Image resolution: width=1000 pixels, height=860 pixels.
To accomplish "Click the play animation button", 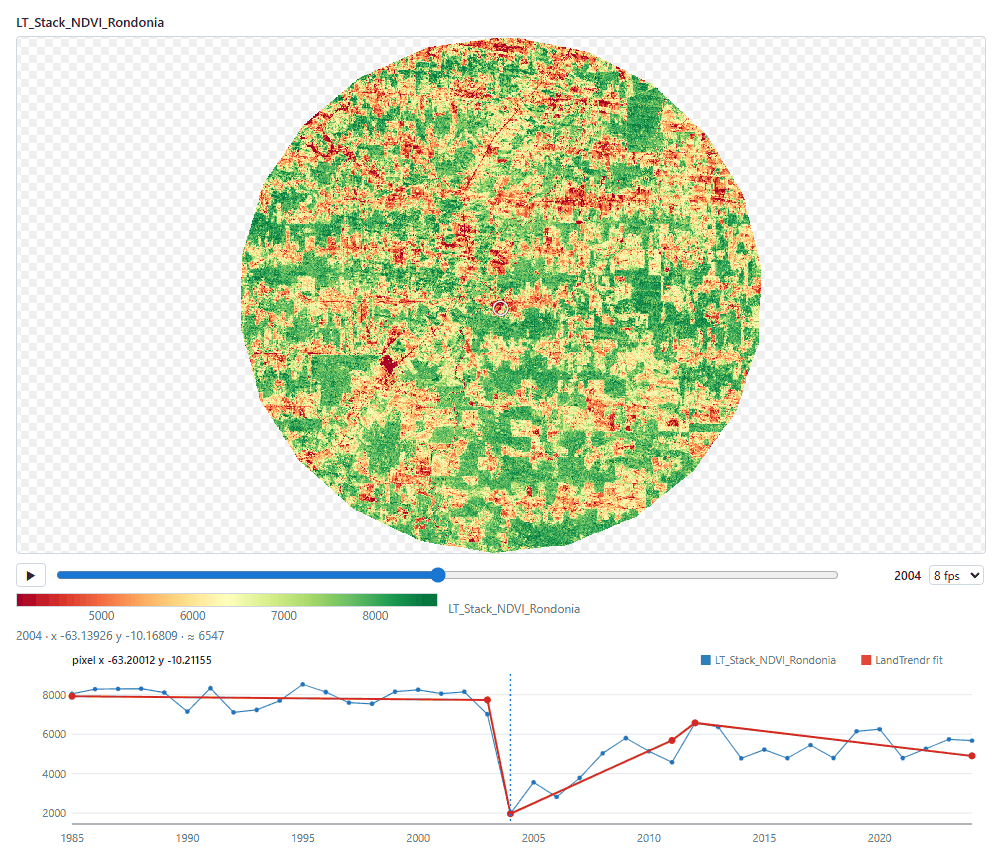I will pos(31,575).
